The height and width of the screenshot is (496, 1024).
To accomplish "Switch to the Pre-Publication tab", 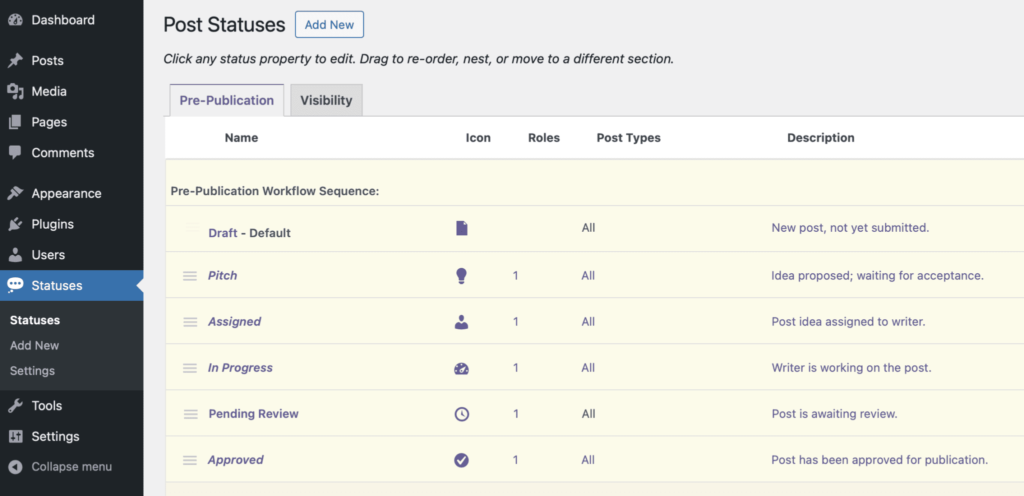I will 227,101.
